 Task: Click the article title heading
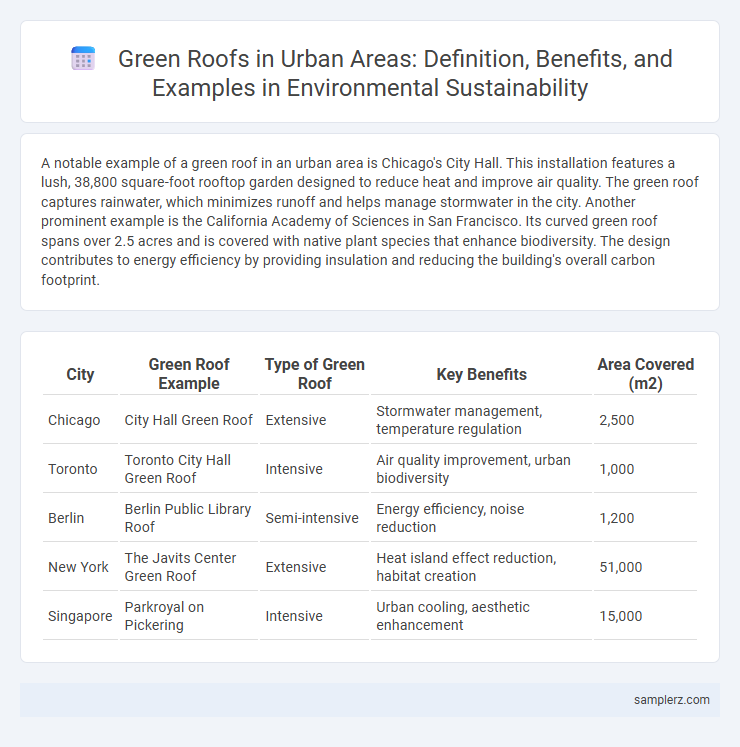tap(395, 73)
